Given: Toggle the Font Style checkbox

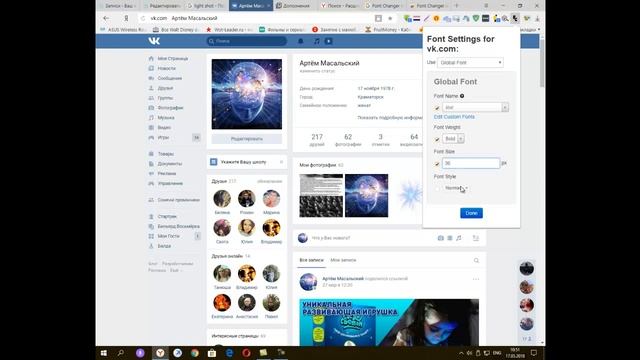Looking at the screenshot, I should (x=437, y=188).
